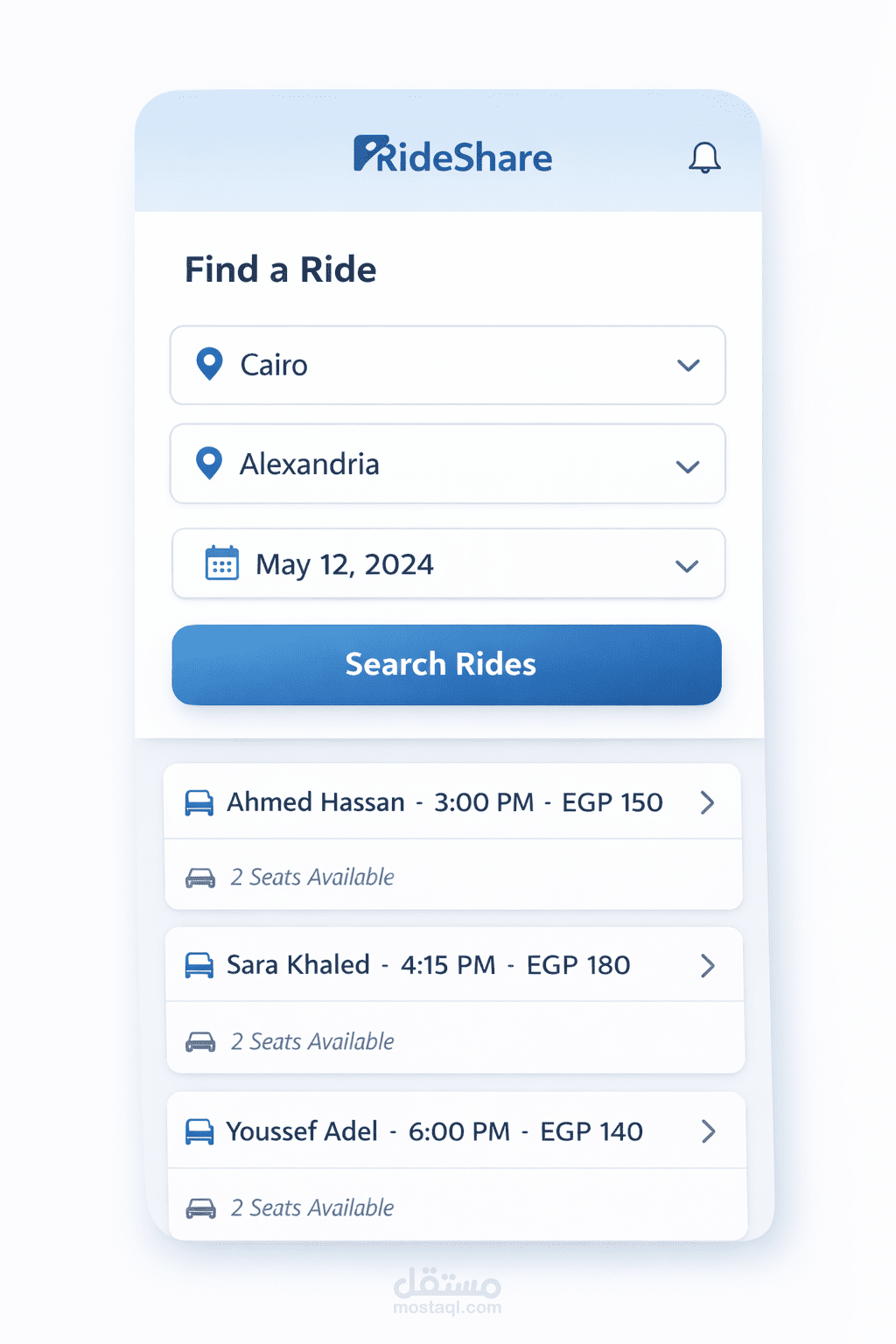Open the date picker for May 12, 2024
Viewport: 896px width, 1344px height.
[x=688, y=564]
